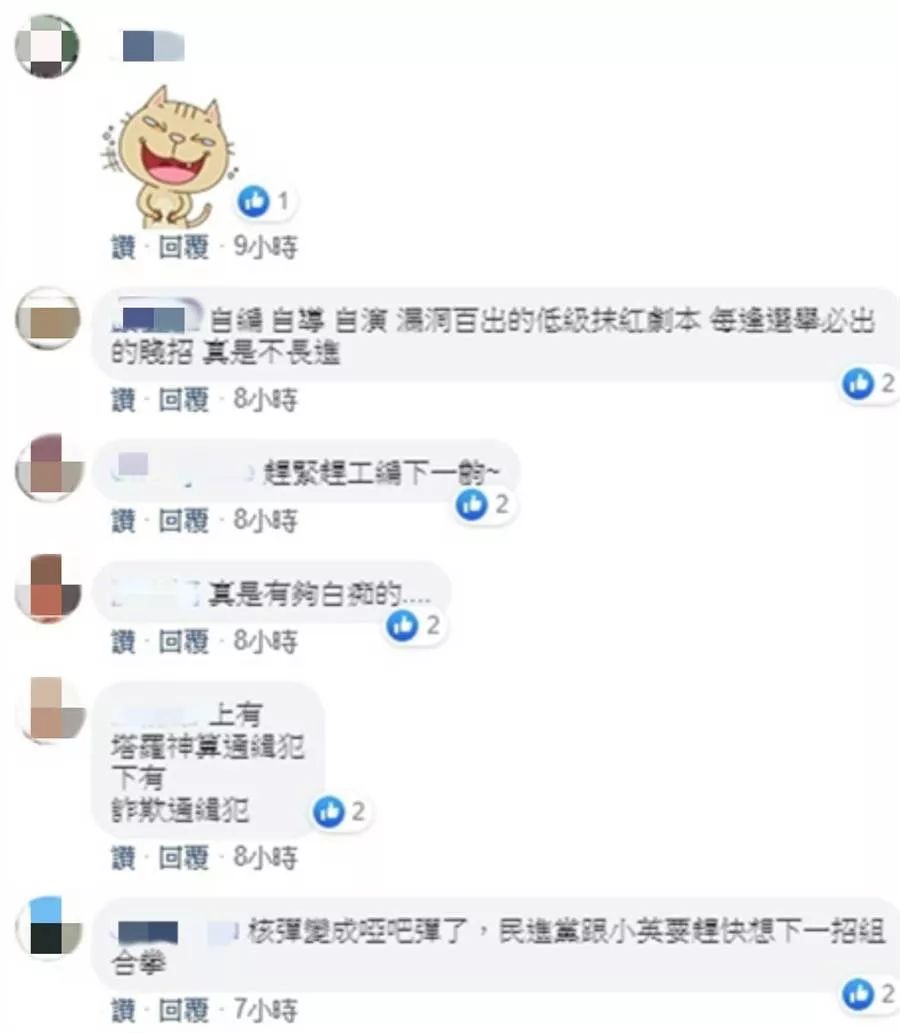Click thumbs-up icon on 核彈變成啞吧彈 comment

[858, 994]
